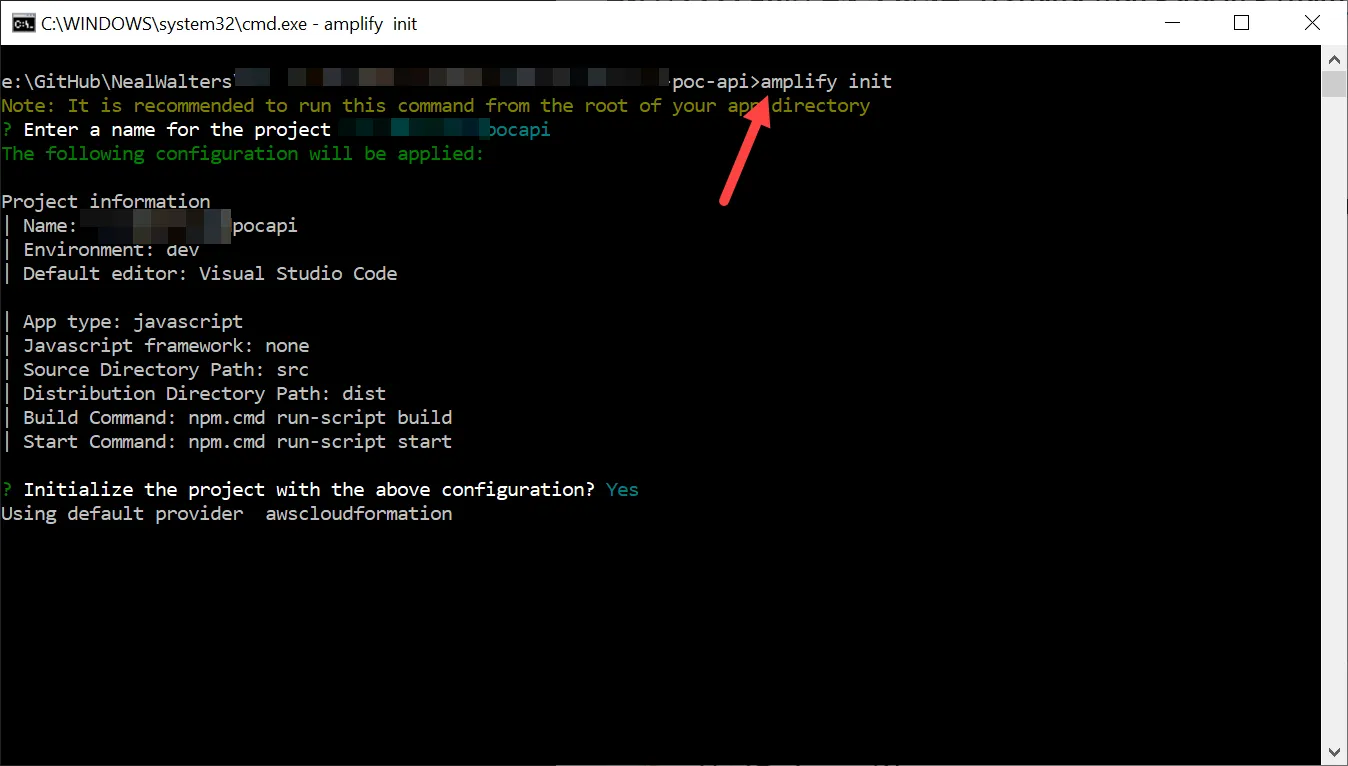Image resolution: width=1348 pixels, height=766 pixels.
Task: Click the 'amplify init' command text
Action: coord(826,82)
